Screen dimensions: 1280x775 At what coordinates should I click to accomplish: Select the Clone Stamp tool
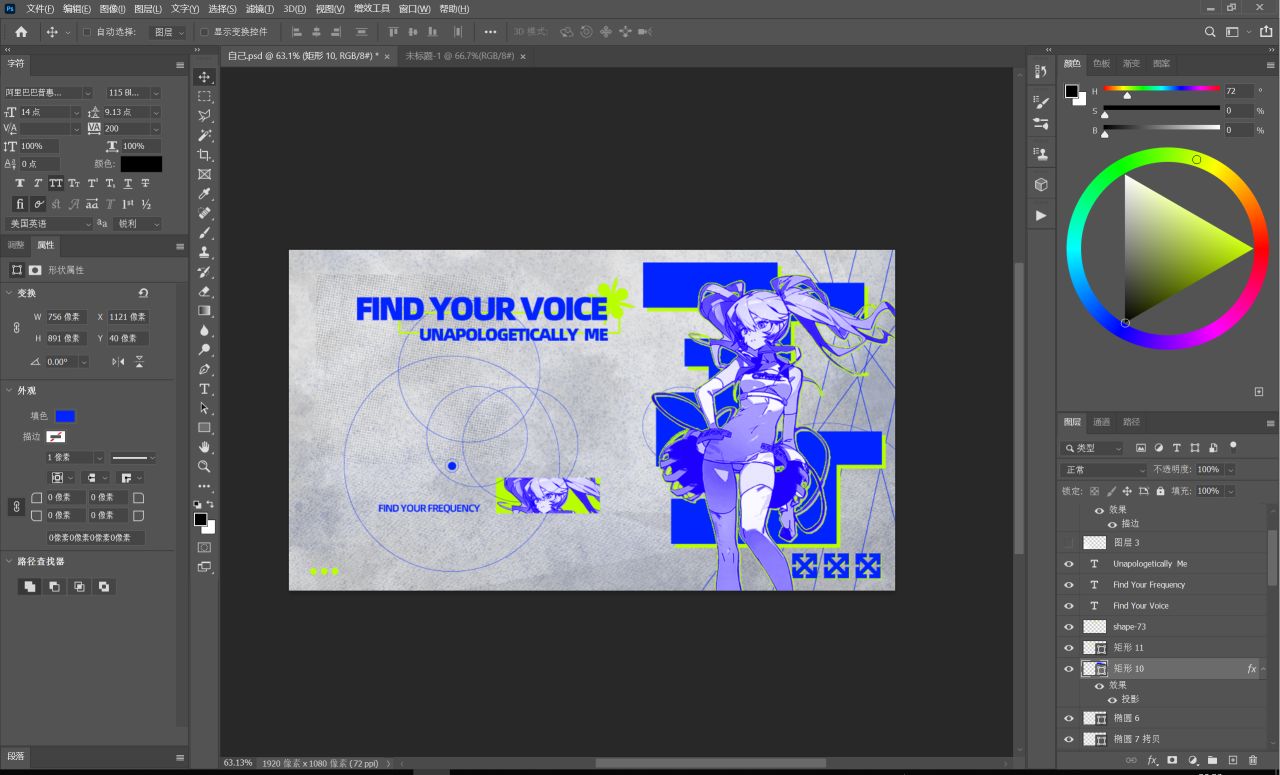(204, 252)
